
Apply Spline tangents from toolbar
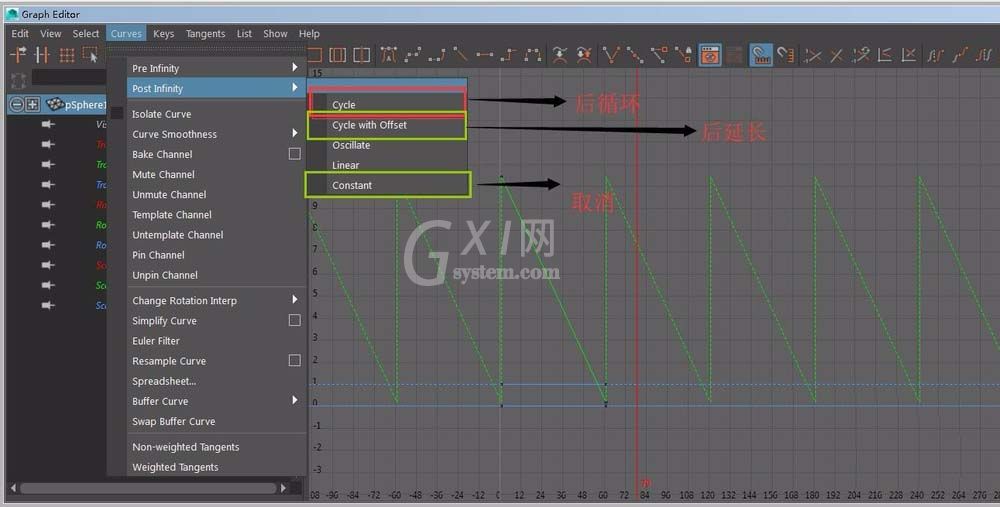(x=413, y=55)
